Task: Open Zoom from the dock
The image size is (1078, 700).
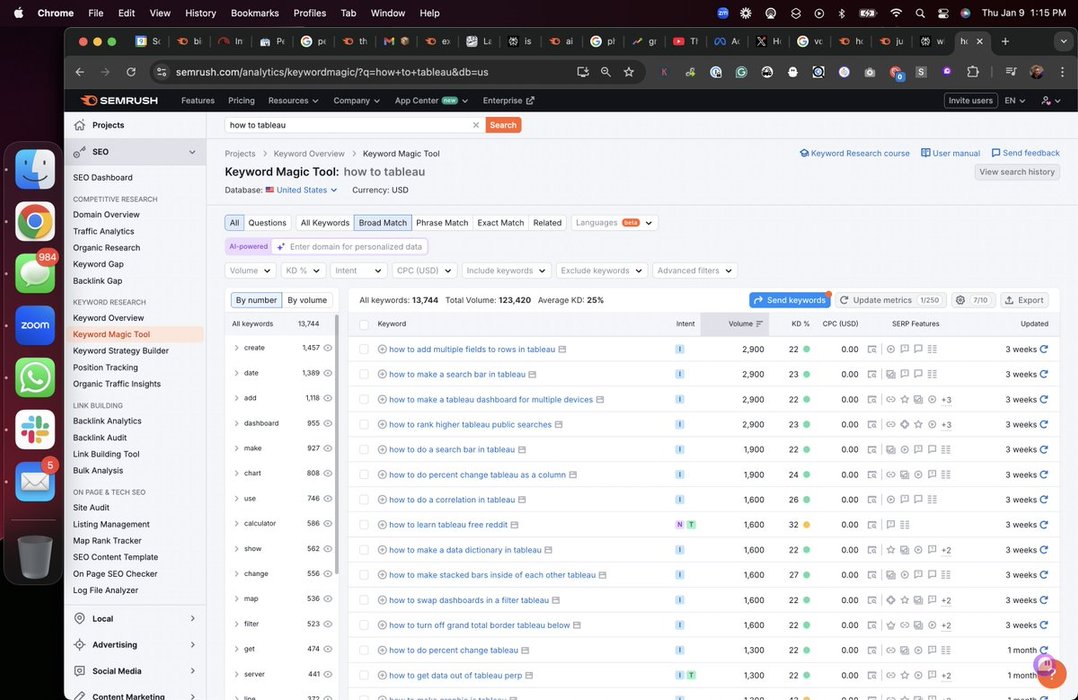Action: (35, 325)
